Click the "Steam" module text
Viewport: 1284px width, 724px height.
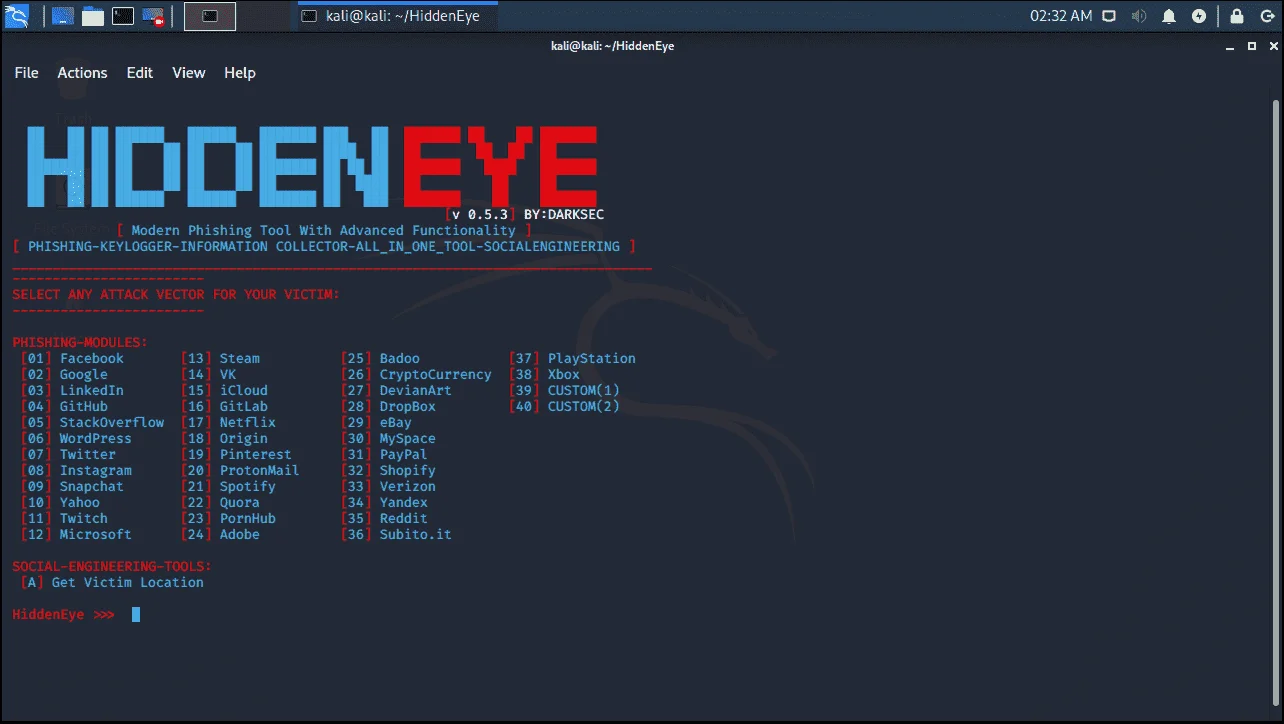pyautogui.click(x=240, y=359)
